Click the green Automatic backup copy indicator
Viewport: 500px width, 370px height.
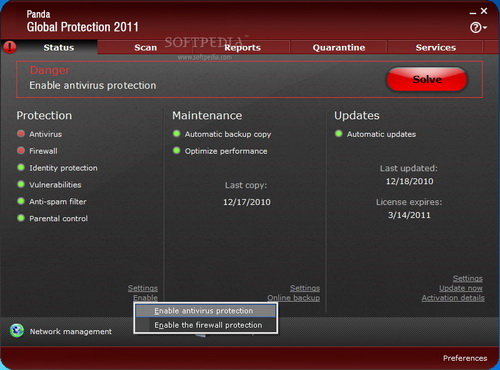pos(176,134)
